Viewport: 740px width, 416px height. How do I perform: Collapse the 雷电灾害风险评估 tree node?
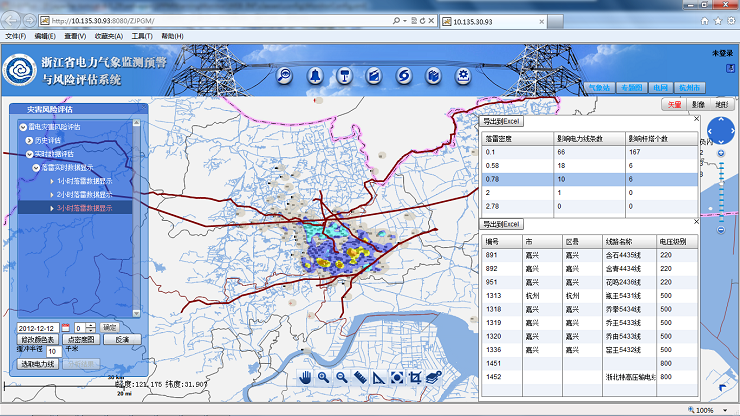(x=22, y=127)
